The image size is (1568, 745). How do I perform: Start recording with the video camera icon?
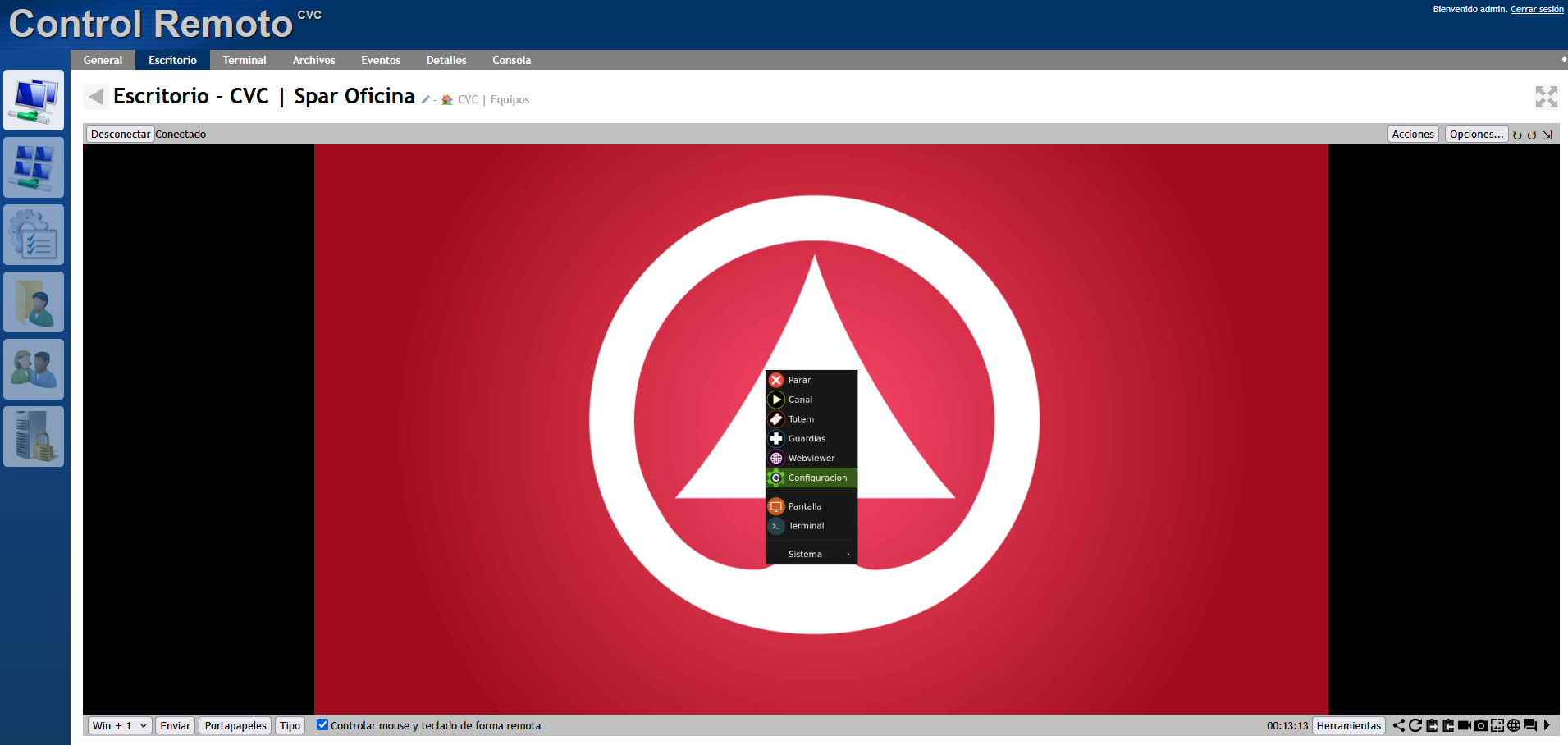pyautogui.click(x=1464, y=725)
